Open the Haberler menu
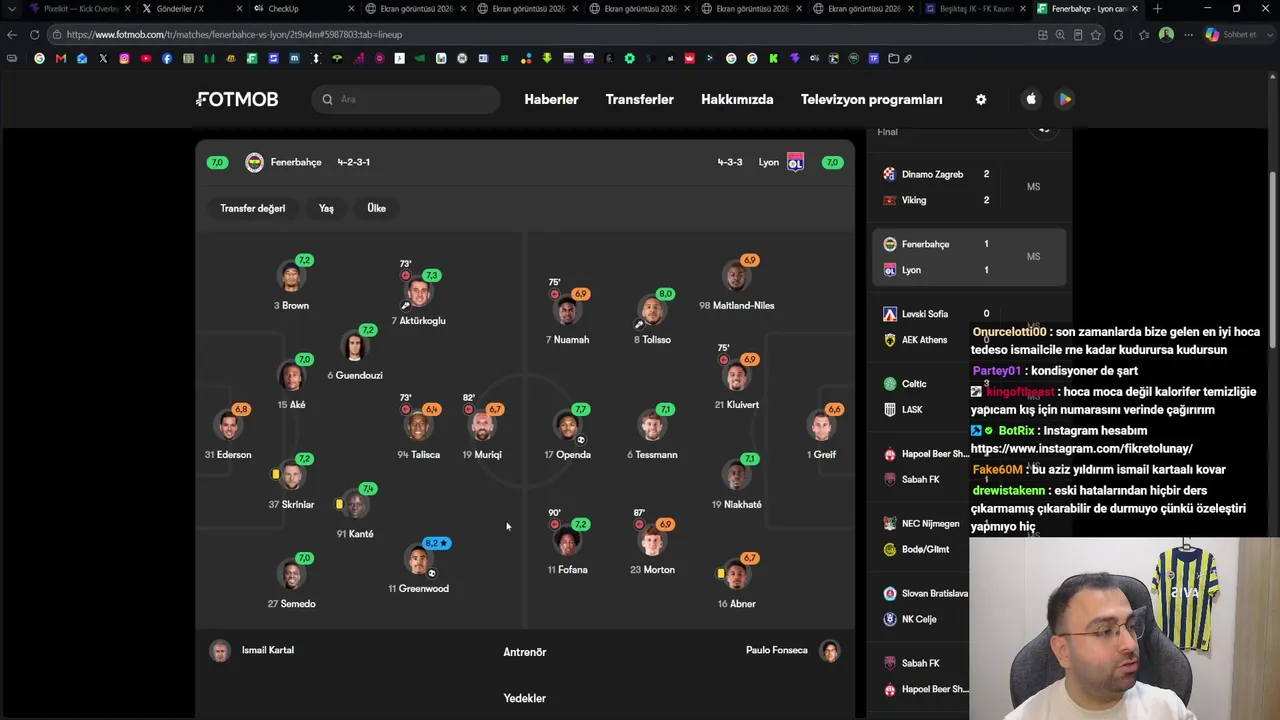The image size is (1280, 720). 551,99
